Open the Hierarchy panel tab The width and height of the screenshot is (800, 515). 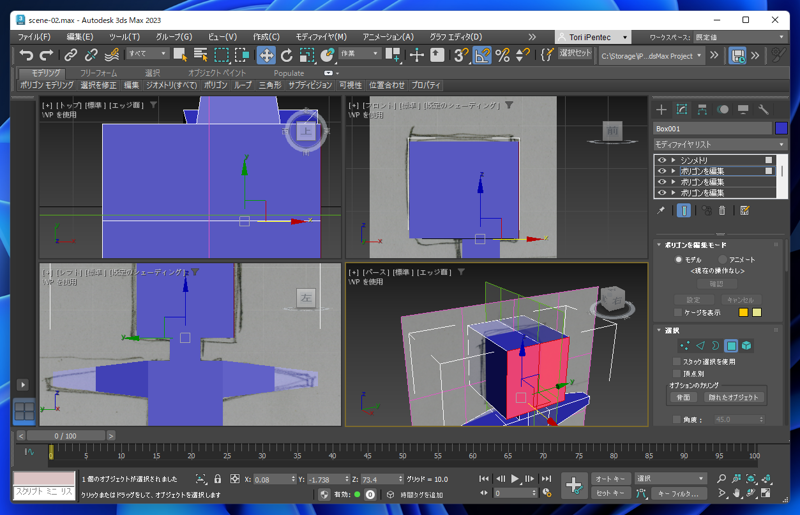[703, 110]
